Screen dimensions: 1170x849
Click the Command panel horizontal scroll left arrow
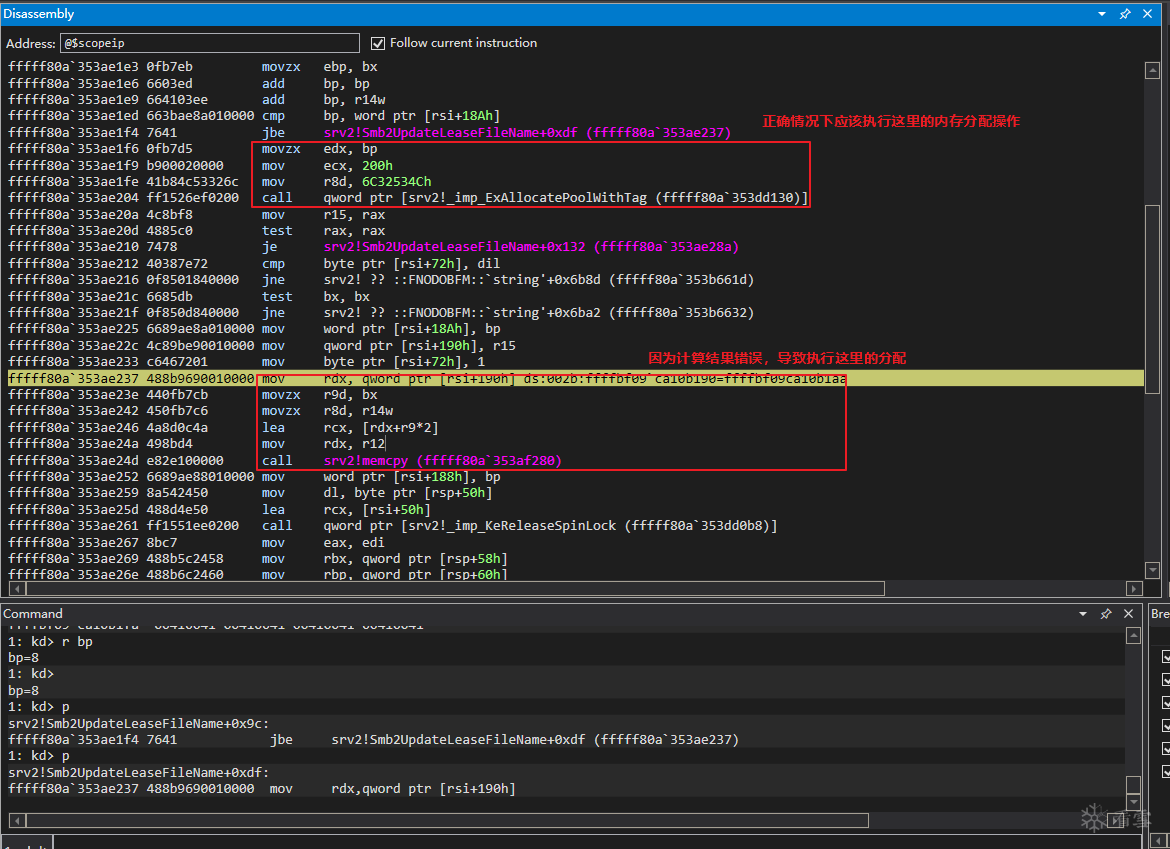coord(16,821)
